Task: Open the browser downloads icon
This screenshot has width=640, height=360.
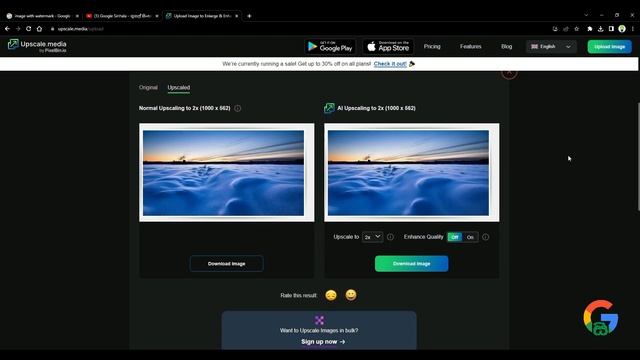Action: click(x=600, y=29)
